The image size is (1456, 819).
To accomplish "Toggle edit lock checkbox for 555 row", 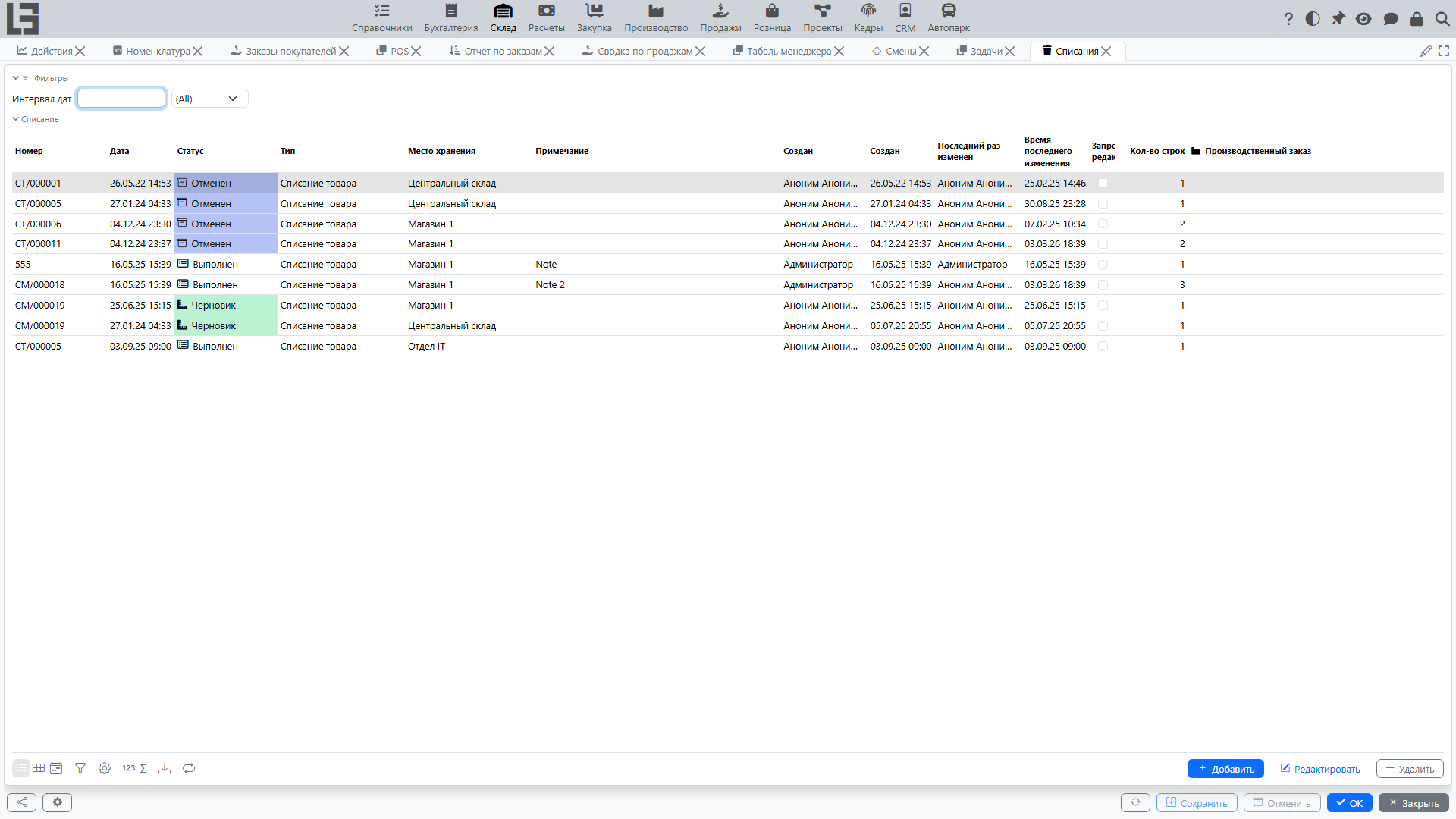I will pyautogui.click(x=1103, y=265).
